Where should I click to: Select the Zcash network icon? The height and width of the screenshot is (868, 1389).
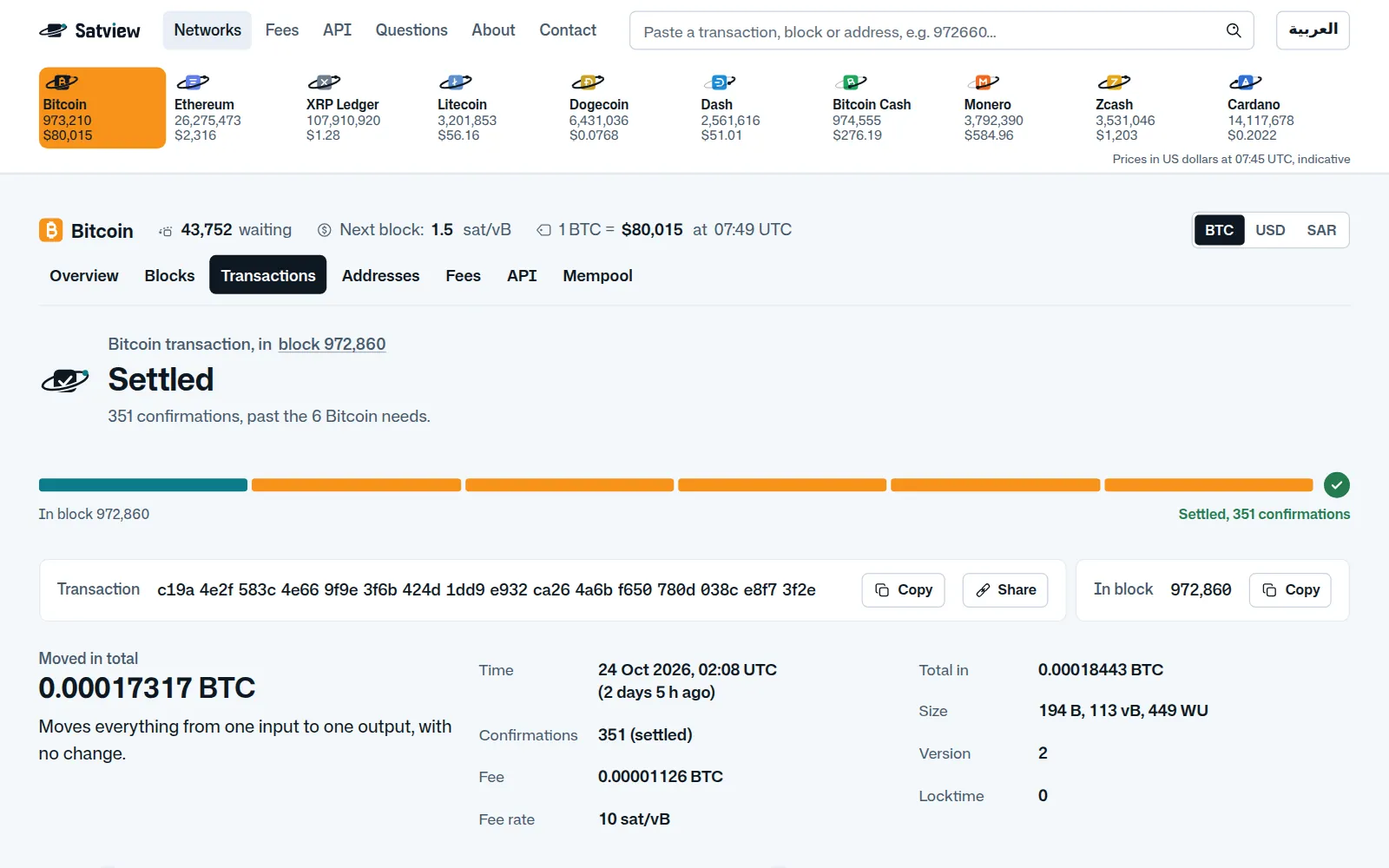coord(1114,82)
